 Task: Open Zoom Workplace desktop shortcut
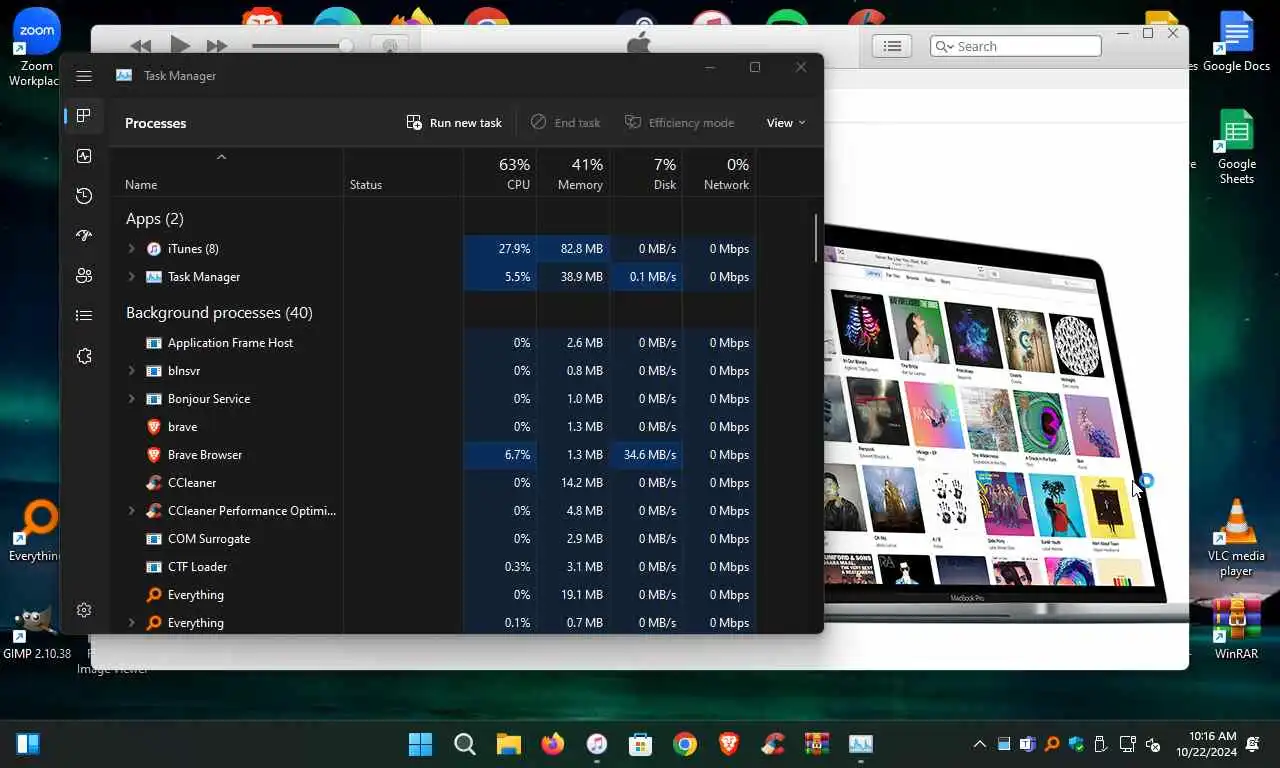[37, 48]
